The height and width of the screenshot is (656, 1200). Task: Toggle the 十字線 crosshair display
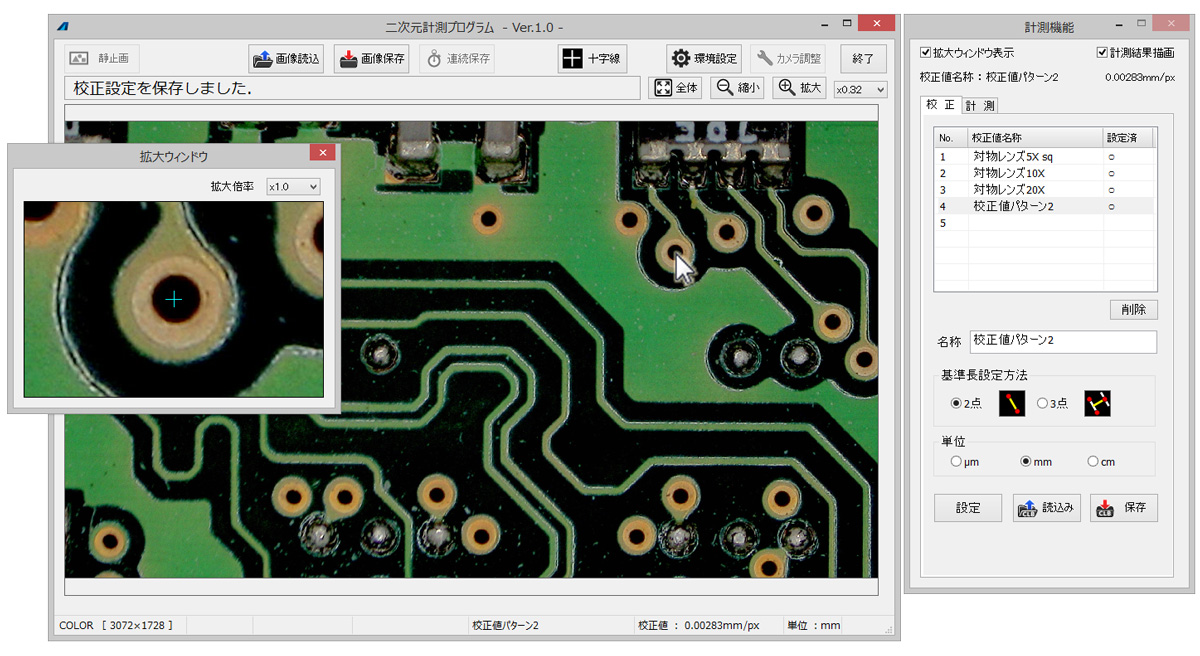point(592,59)
